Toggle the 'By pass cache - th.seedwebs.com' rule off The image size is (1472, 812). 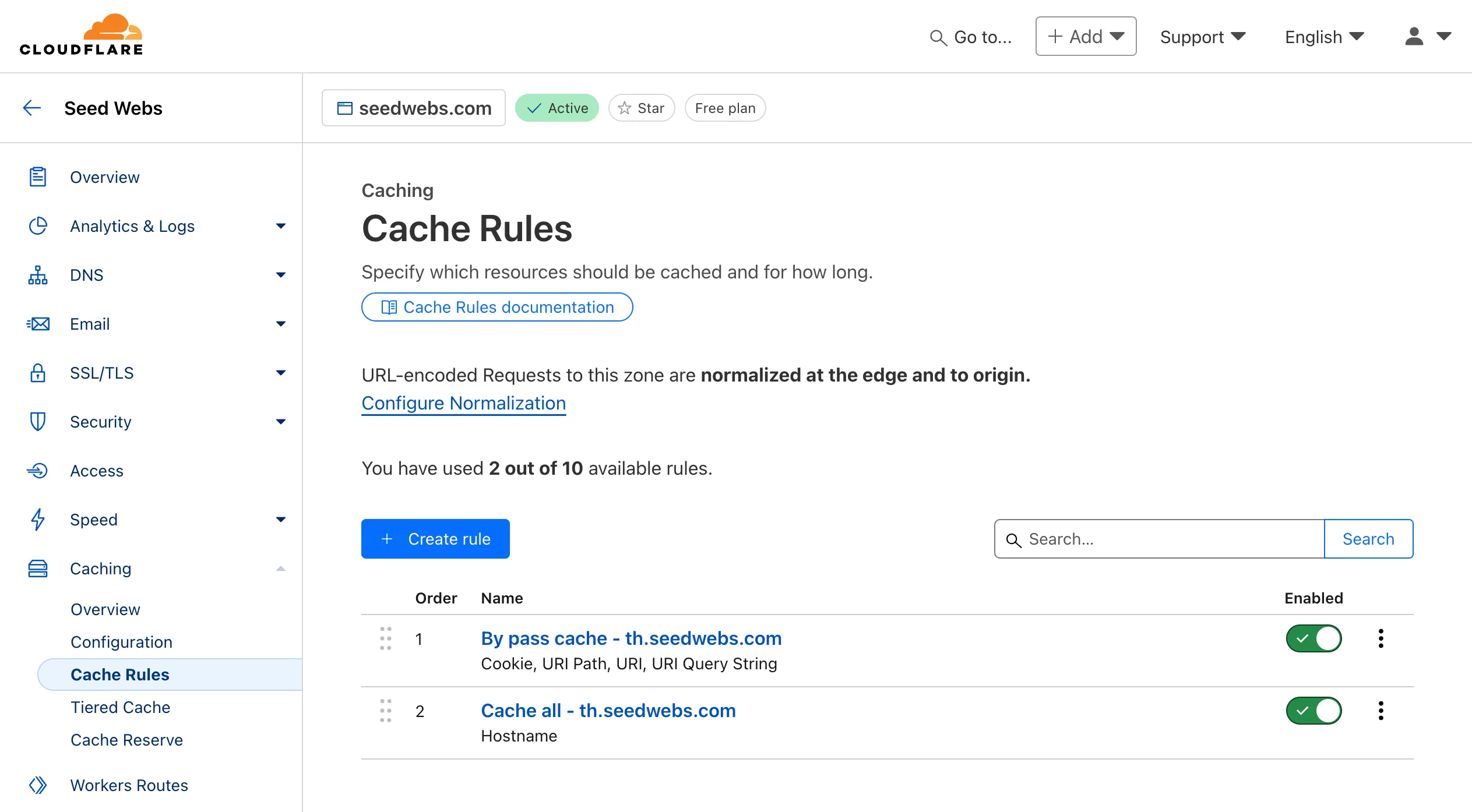coord(1315,638)
